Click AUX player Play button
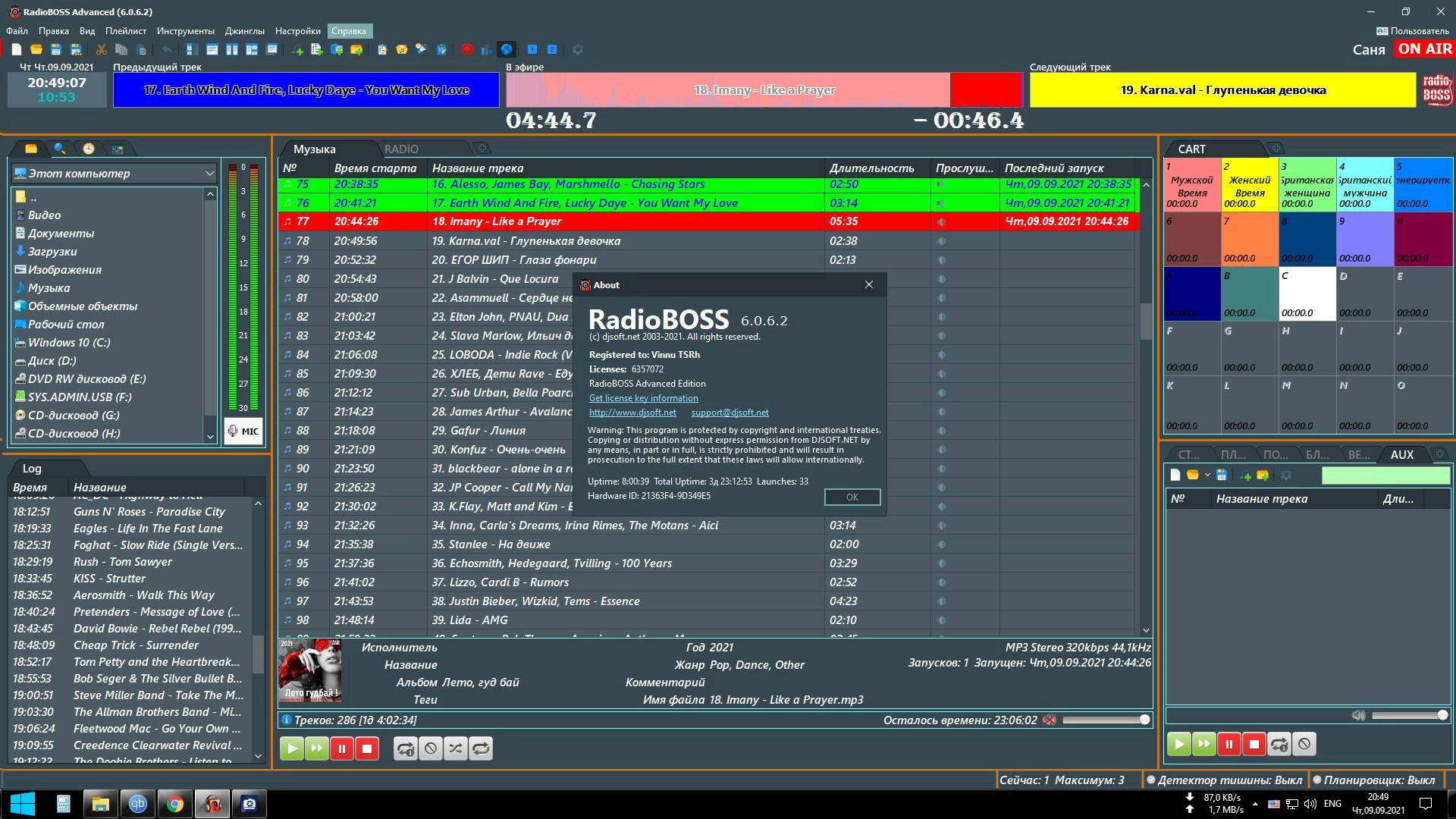 tap(1178, 745)
